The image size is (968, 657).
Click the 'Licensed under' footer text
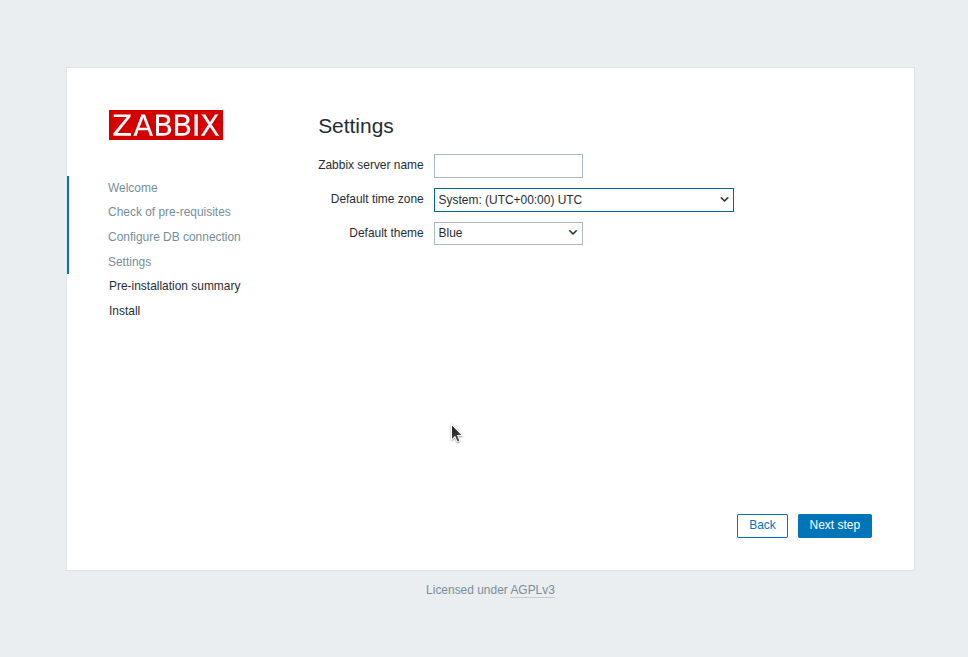(467, 590)
